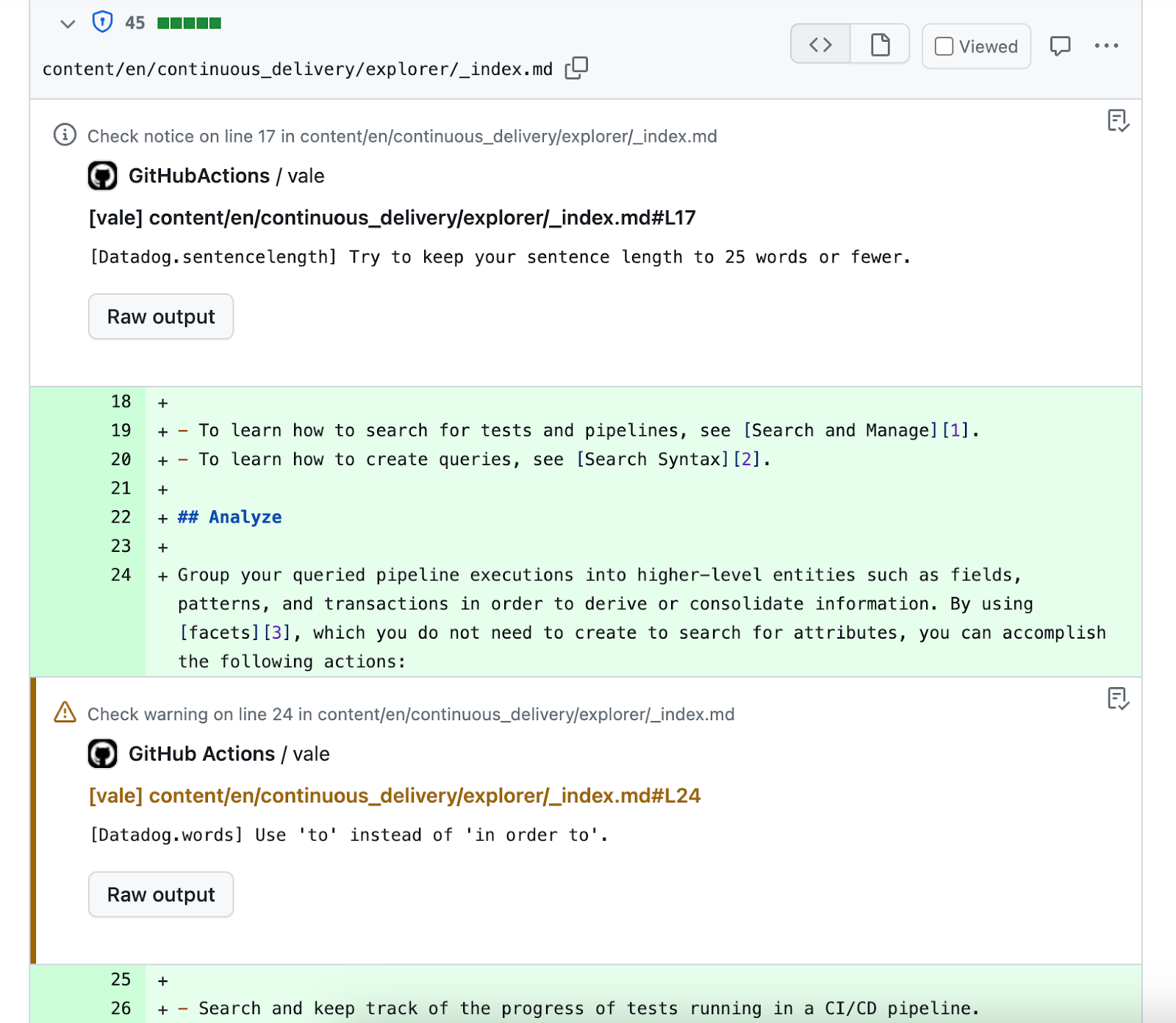Copy the file path to clipboard

tap(576, 68)
